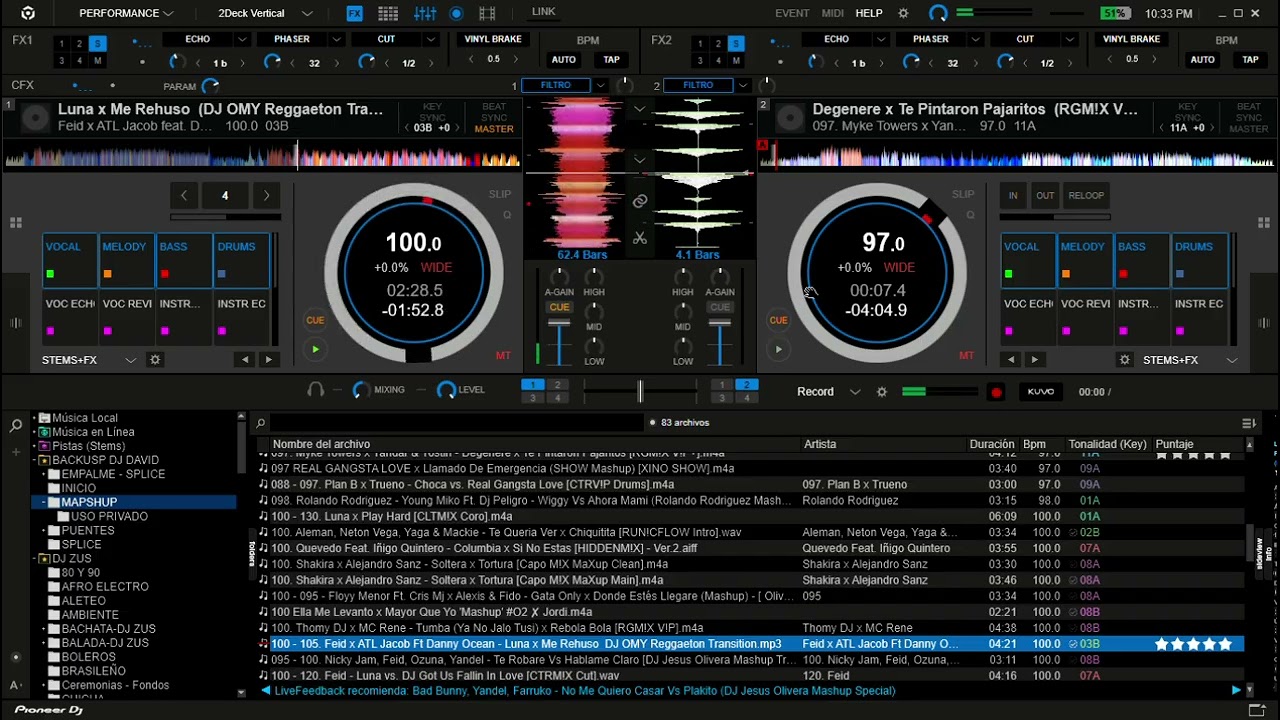
Task: Toggle channel 1 headphone CUE in mixer
Action: click(x=559, y=308)
